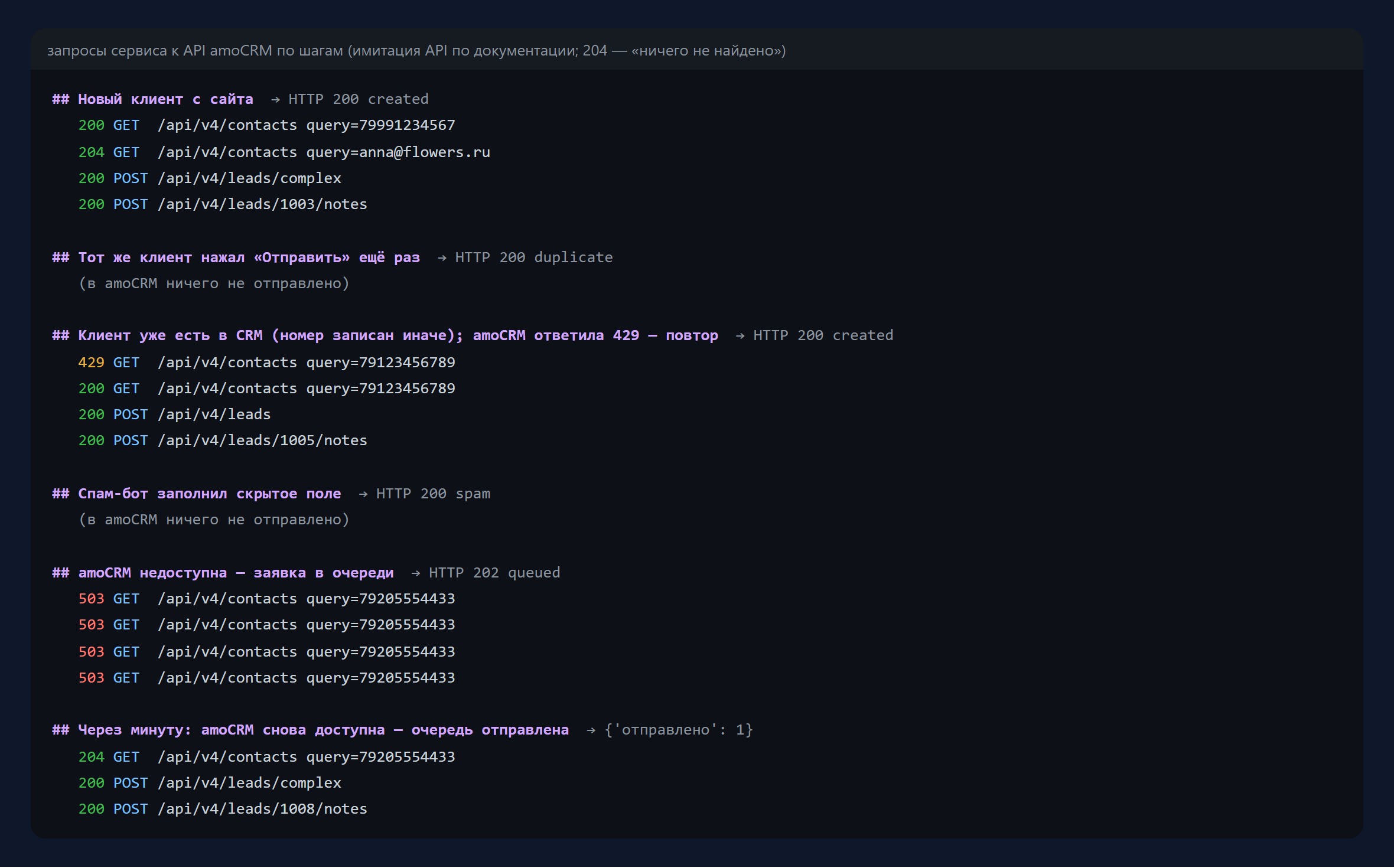The image size is (1394, 868).
Task: Select the first 503 GET contacts line
Action: pyautogui.click(x=267, y=599)
